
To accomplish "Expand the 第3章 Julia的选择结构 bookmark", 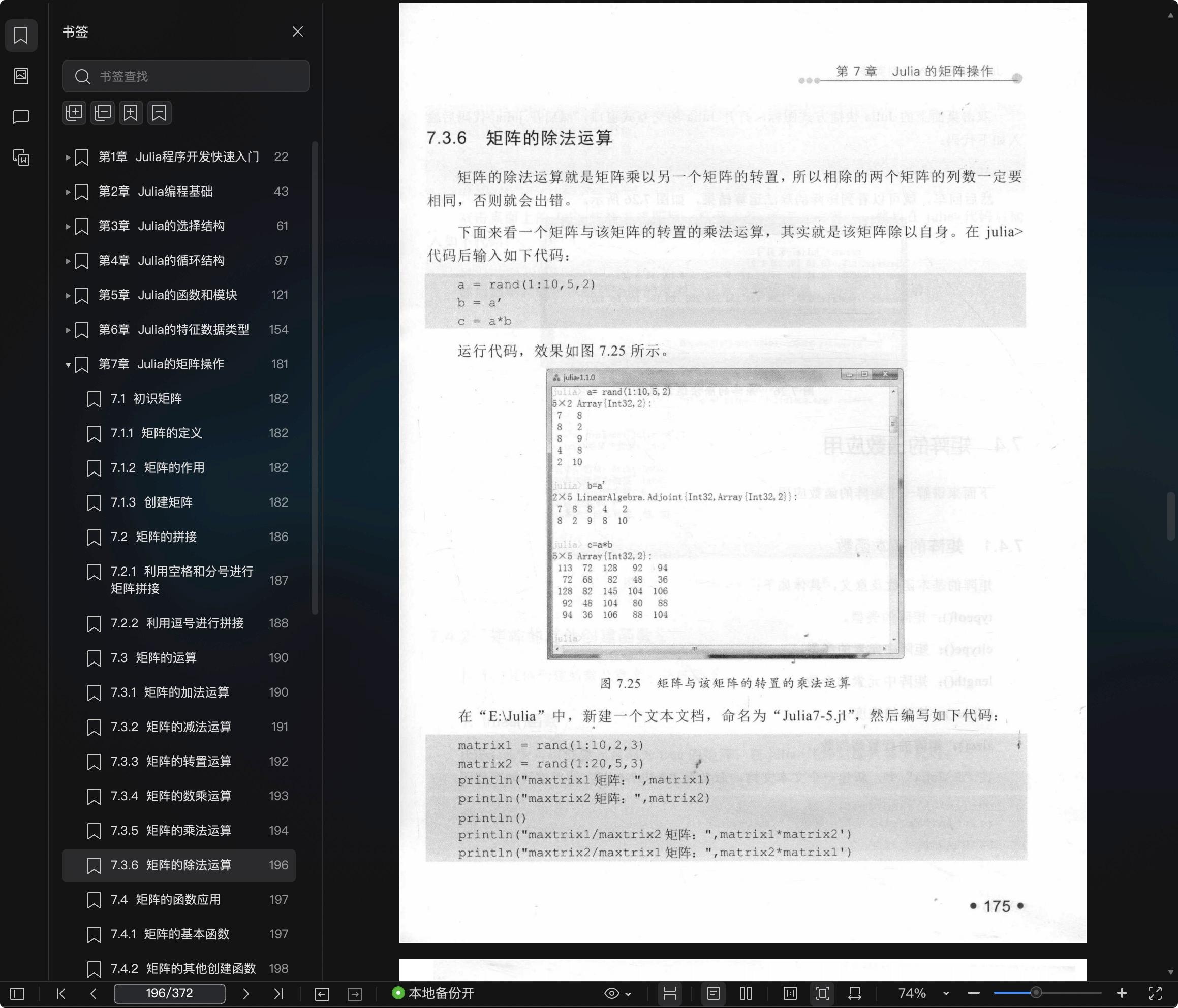I will (68, 226).
